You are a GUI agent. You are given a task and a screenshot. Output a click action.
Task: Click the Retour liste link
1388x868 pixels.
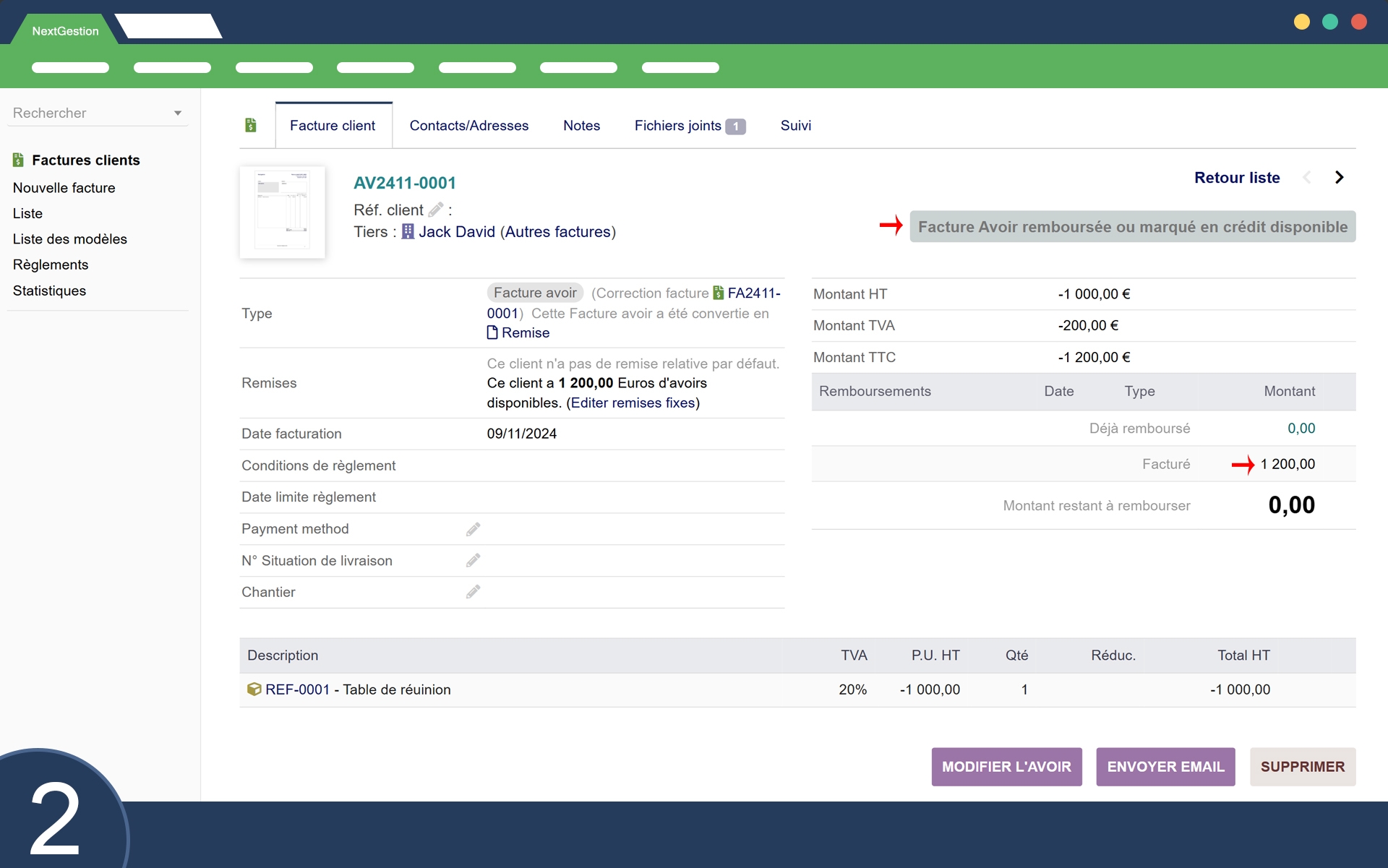pyautogui.click(x=1236, y=178)
